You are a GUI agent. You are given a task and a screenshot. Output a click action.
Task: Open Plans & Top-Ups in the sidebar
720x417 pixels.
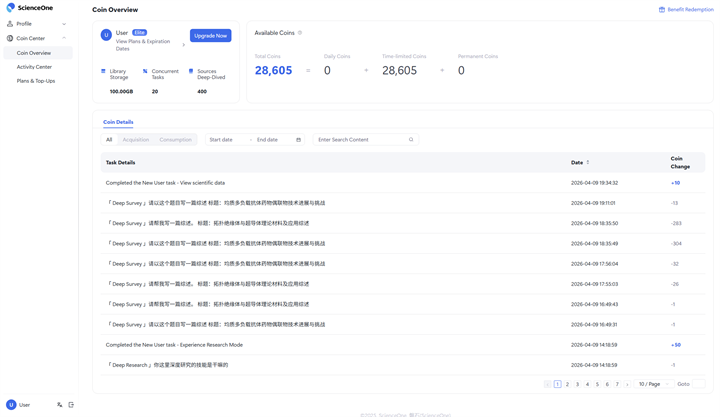36,81
